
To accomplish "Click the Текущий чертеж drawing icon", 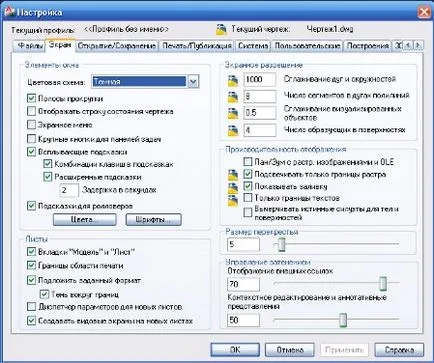I will [221, 29].
